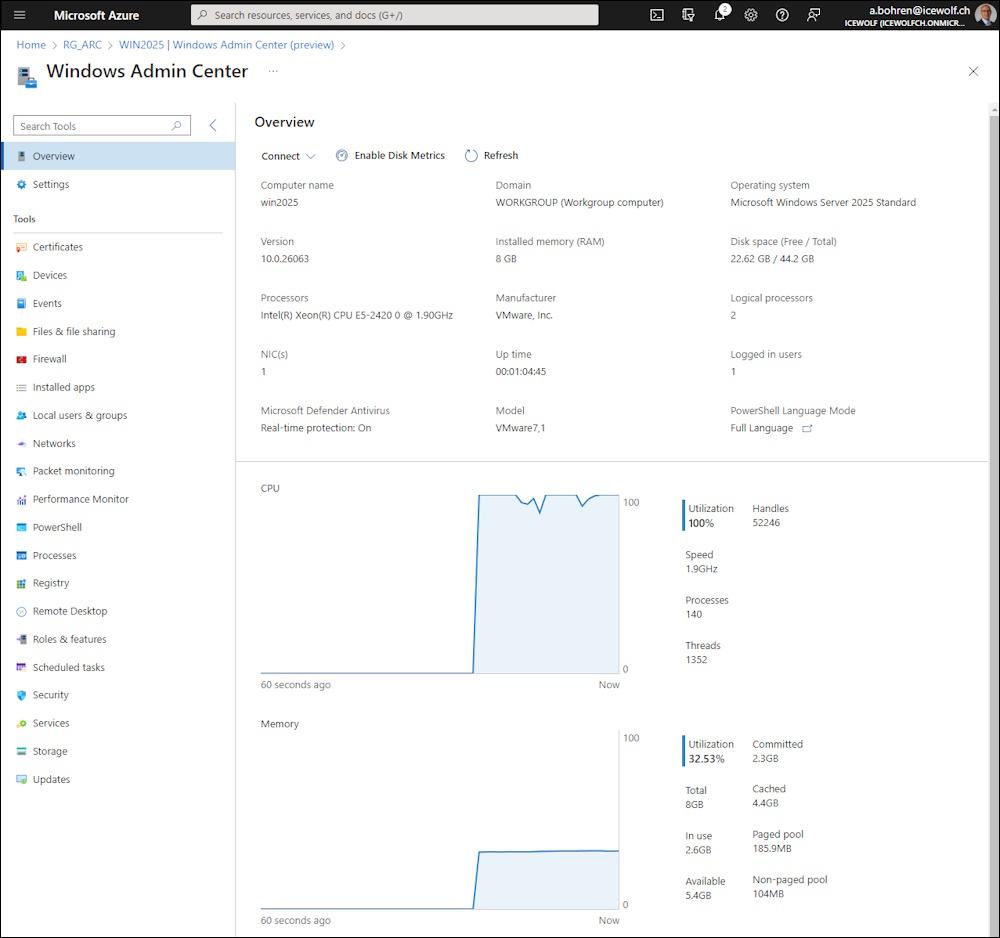Image resolution: width=1000 pixels, height=938 pixels.
Task: Select the Overview menu item
Action: 119,156
